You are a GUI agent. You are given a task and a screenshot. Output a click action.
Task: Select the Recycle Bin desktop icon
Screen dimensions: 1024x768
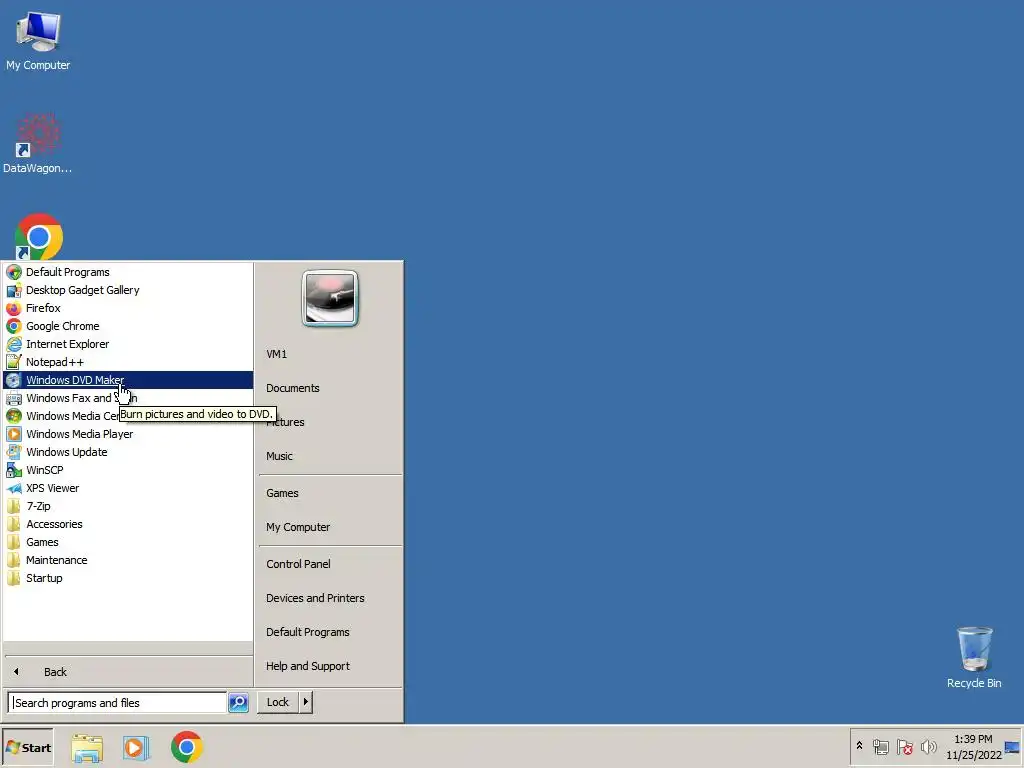click(x=974, y=658)
